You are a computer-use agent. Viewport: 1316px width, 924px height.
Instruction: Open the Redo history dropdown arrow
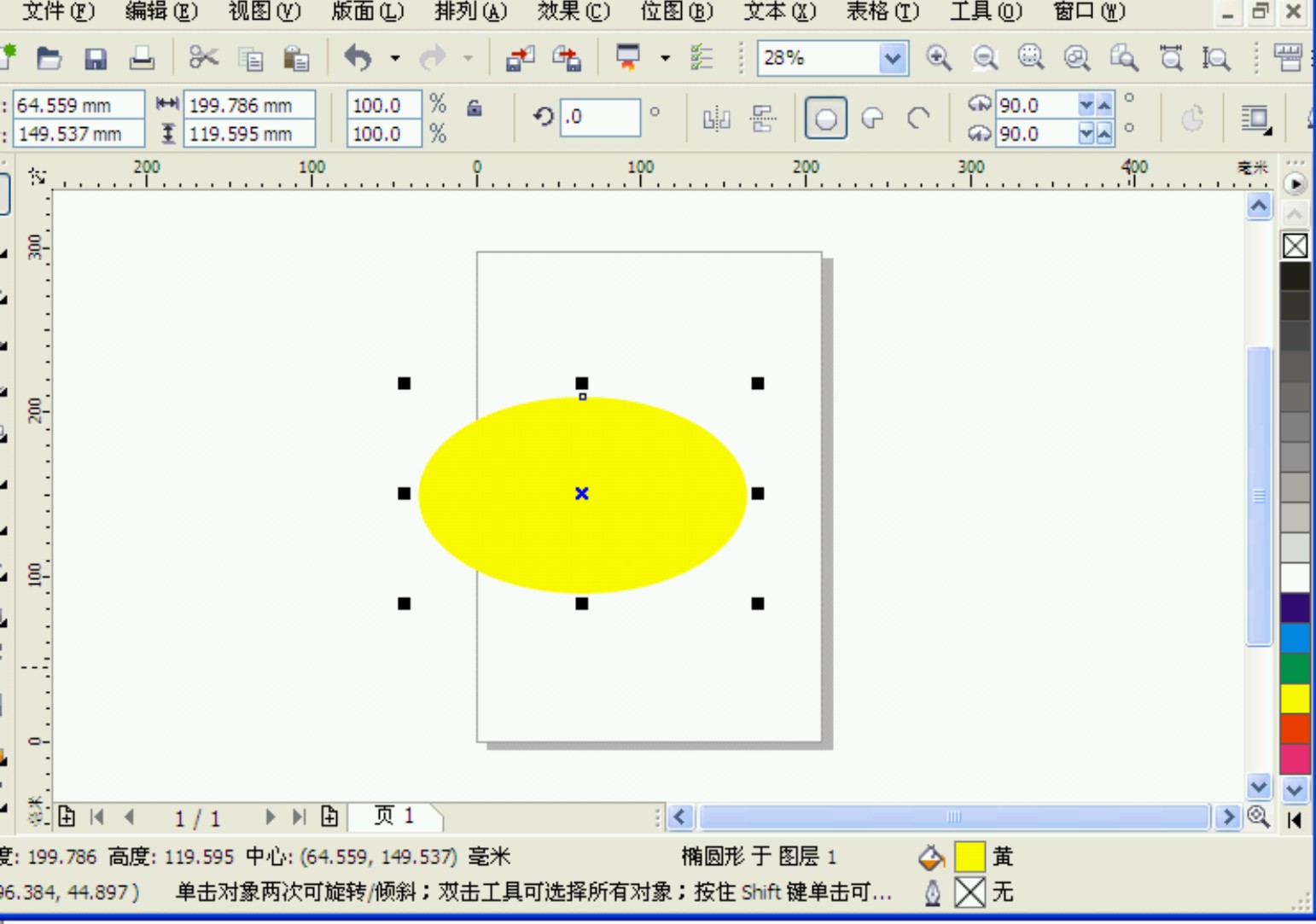click(469, 58)
